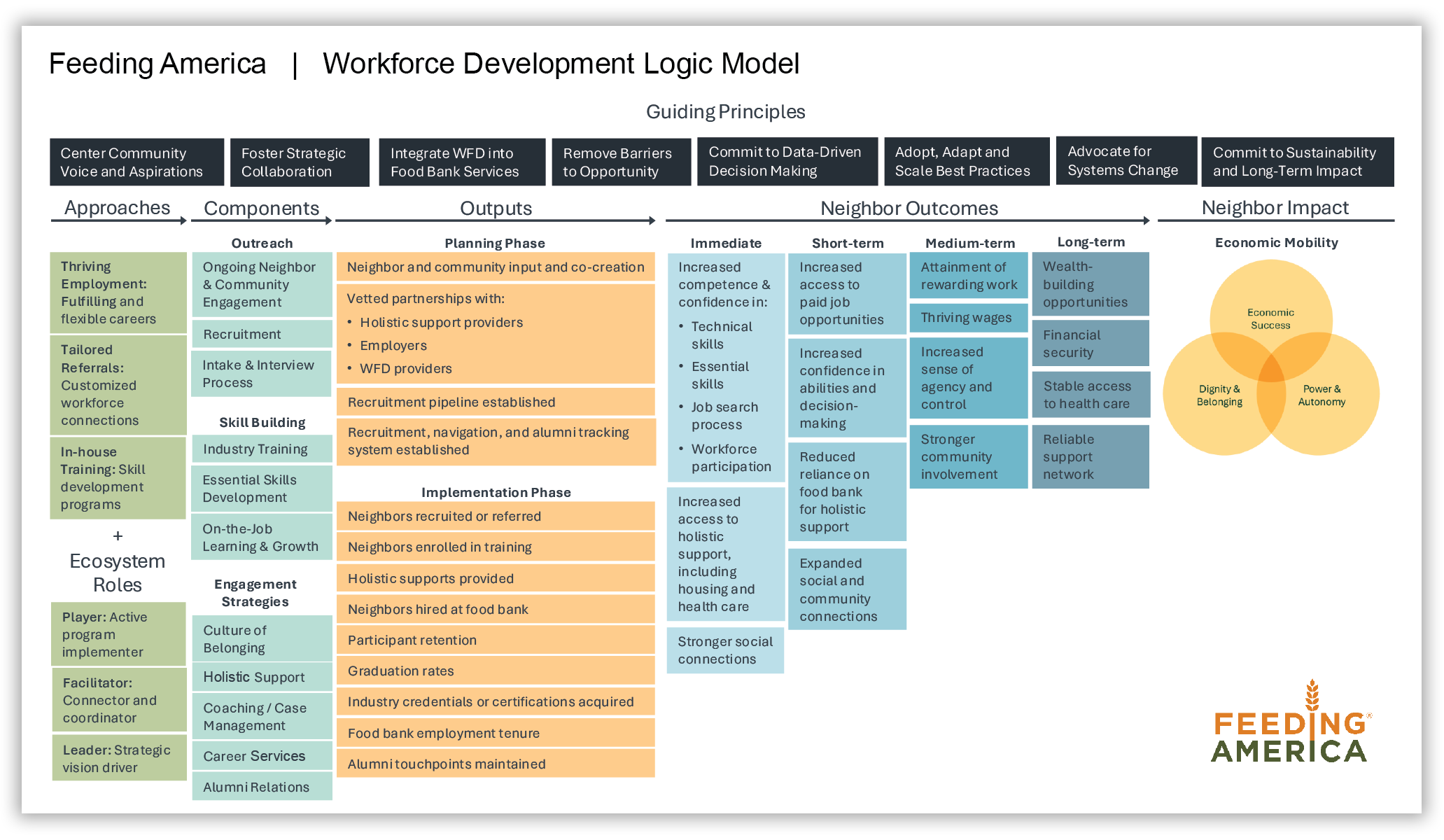Click Recruitment pipeline established output

point(496,402)
